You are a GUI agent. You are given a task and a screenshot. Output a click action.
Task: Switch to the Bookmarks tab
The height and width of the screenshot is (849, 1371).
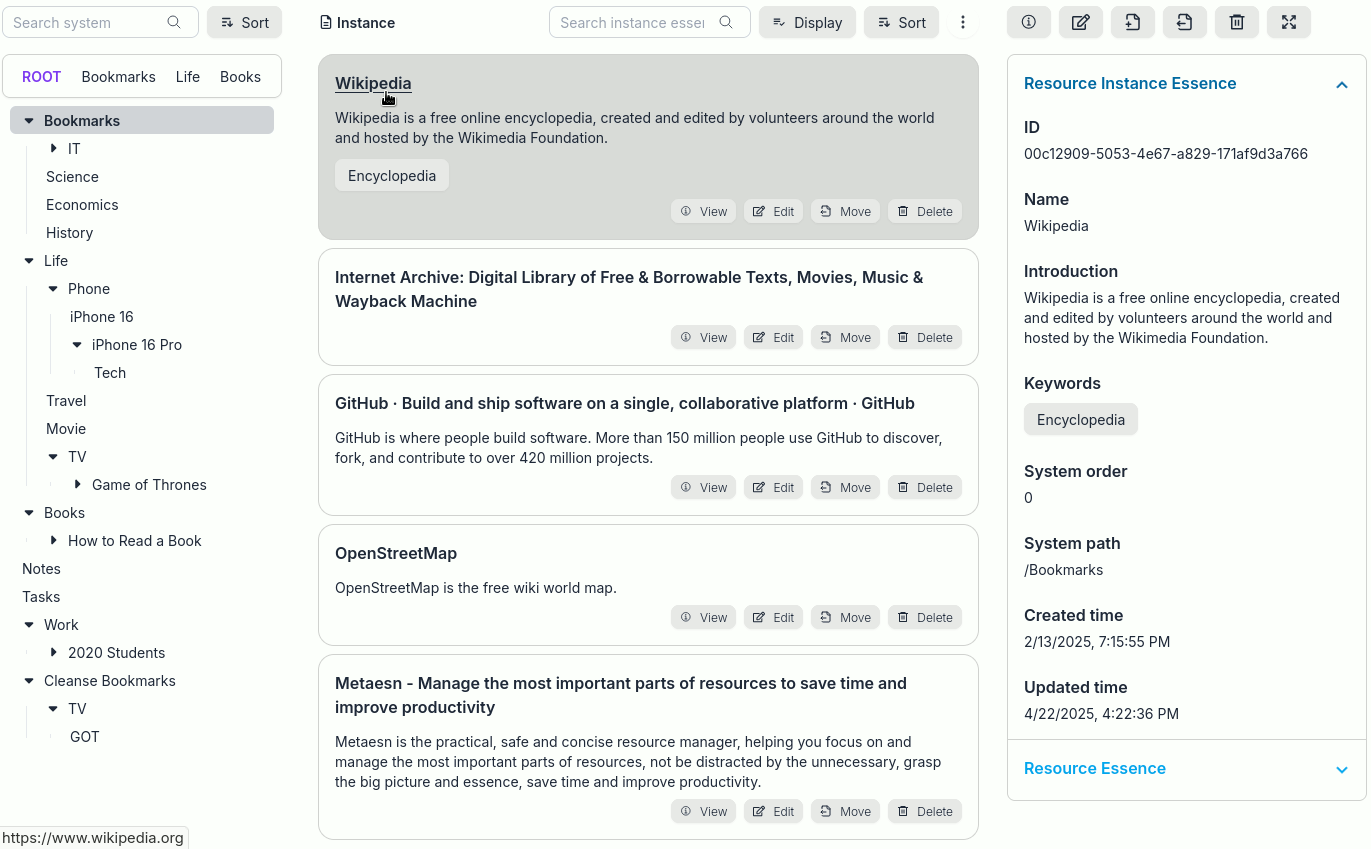point(119,76)
